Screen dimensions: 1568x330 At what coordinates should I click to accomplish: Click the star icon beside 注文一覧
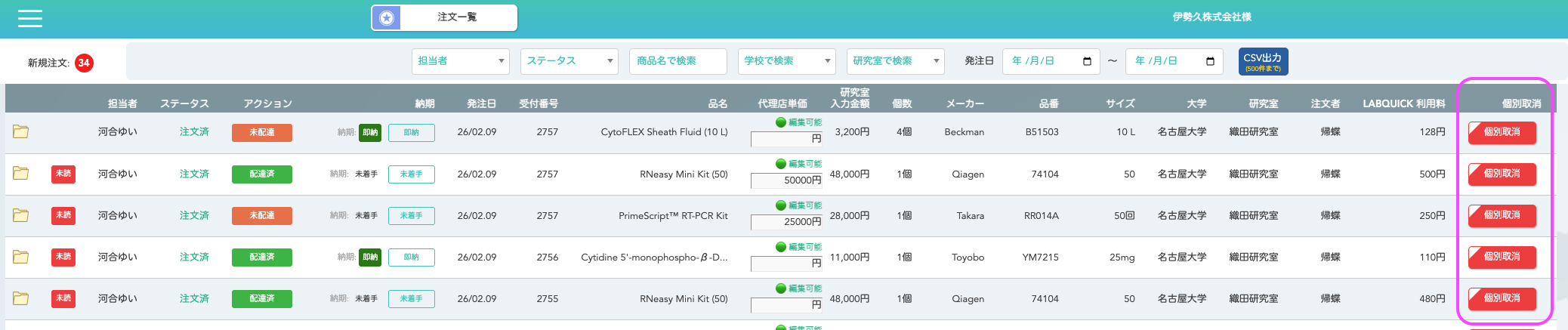pos(387,17)
